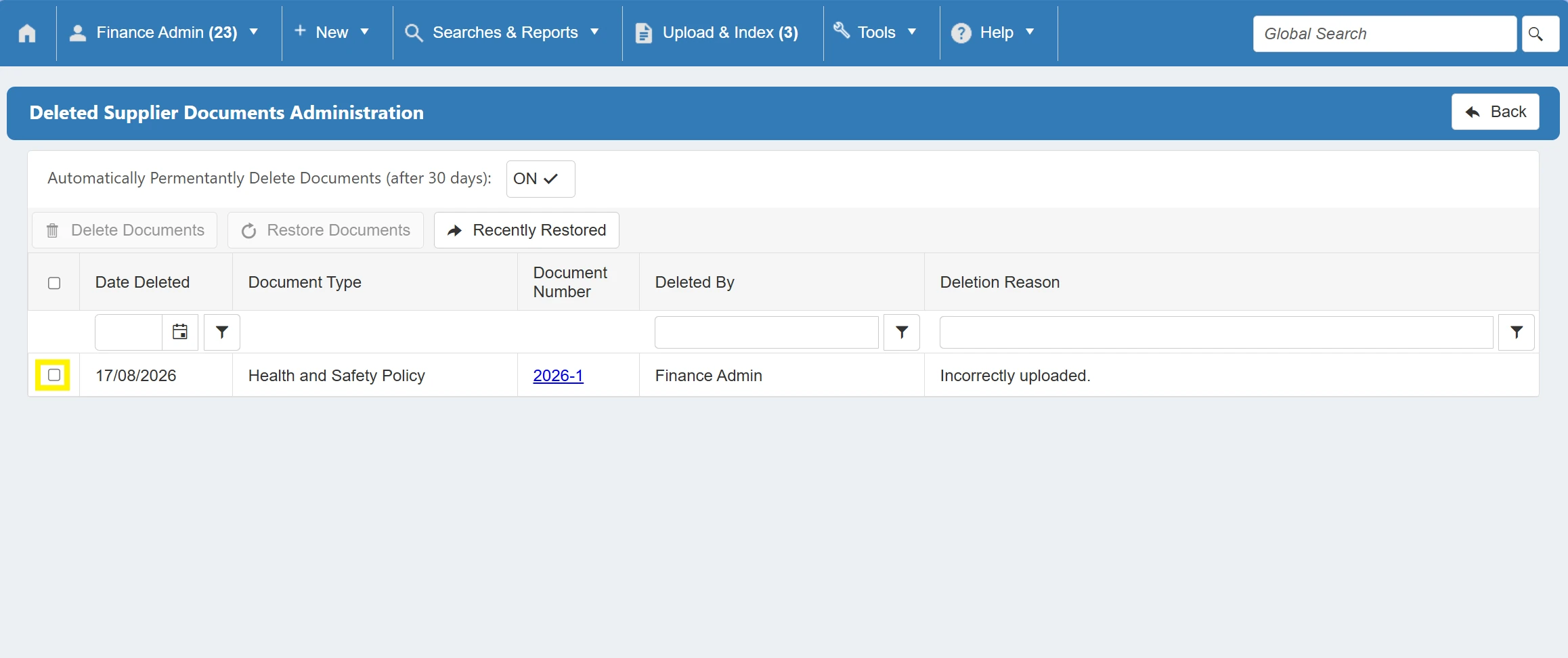This screenshot has height=658, width=1568.
Task: Toggle the auto permanent delete ON switch
Action: pos(540,179)
